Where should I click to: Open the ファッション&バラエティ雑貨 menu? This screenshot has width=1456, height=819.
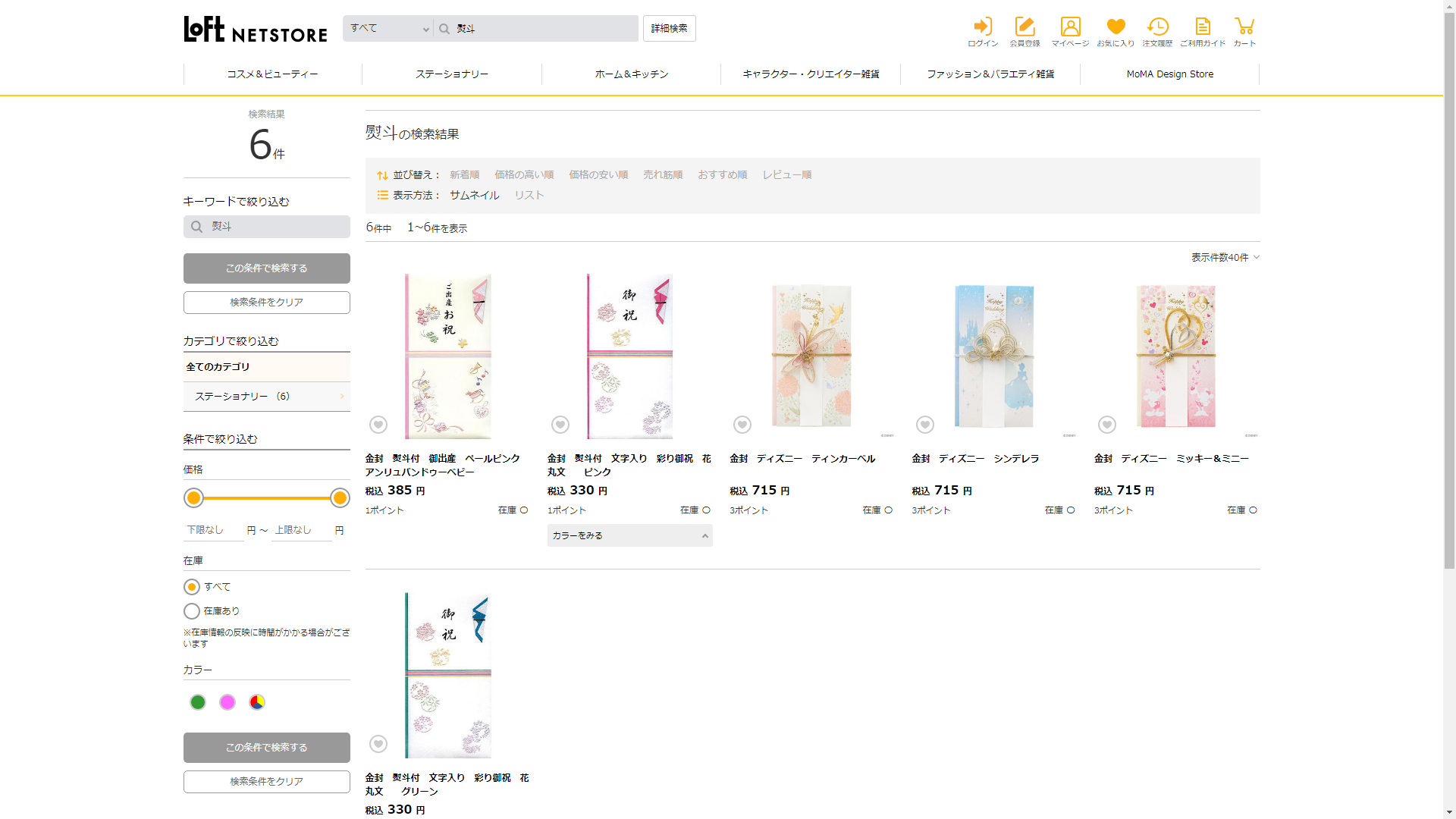tap(990, 74)
